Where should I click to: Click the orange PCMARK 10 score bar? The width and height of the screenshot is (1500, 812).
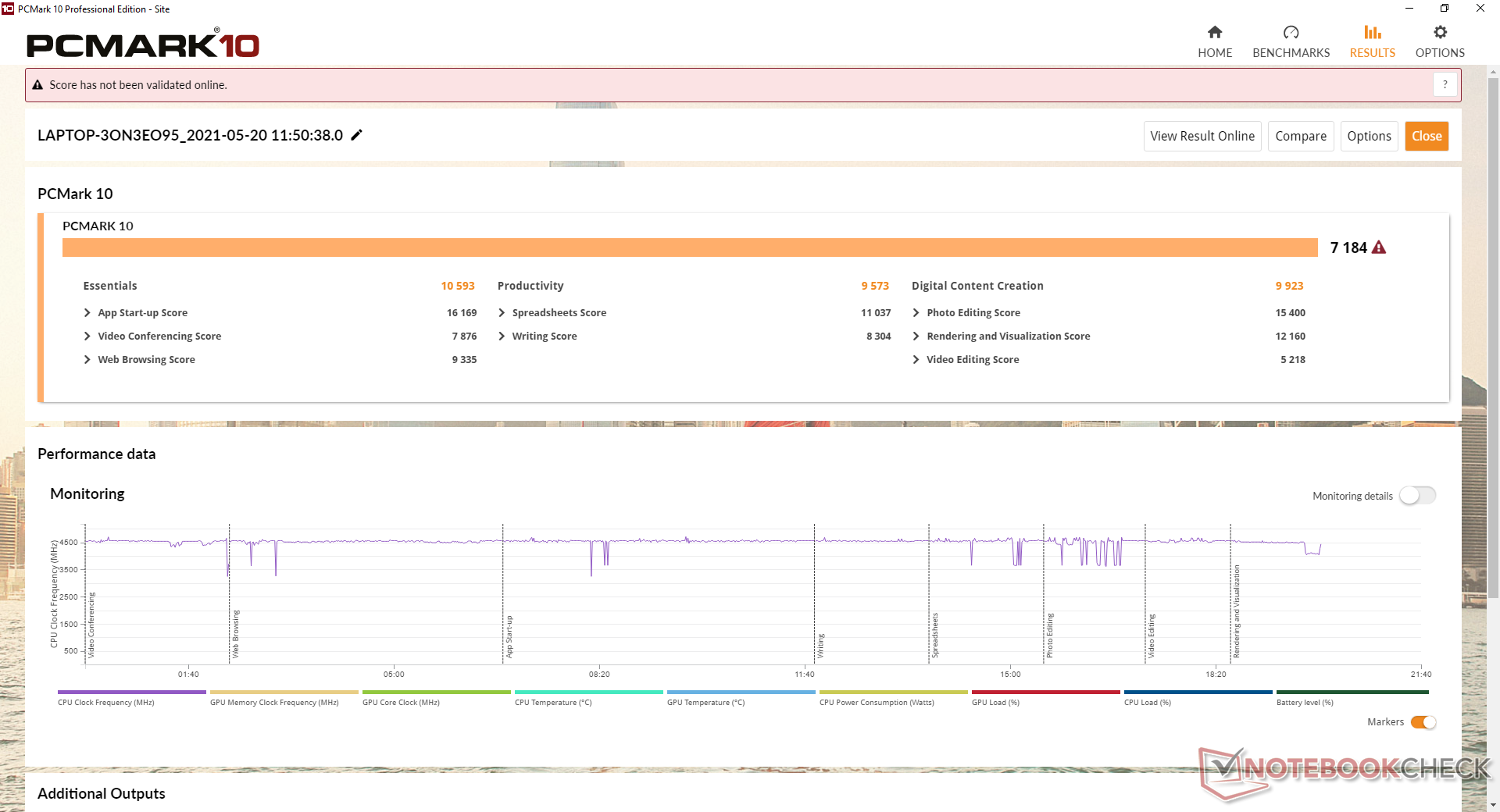click(690, 248)
